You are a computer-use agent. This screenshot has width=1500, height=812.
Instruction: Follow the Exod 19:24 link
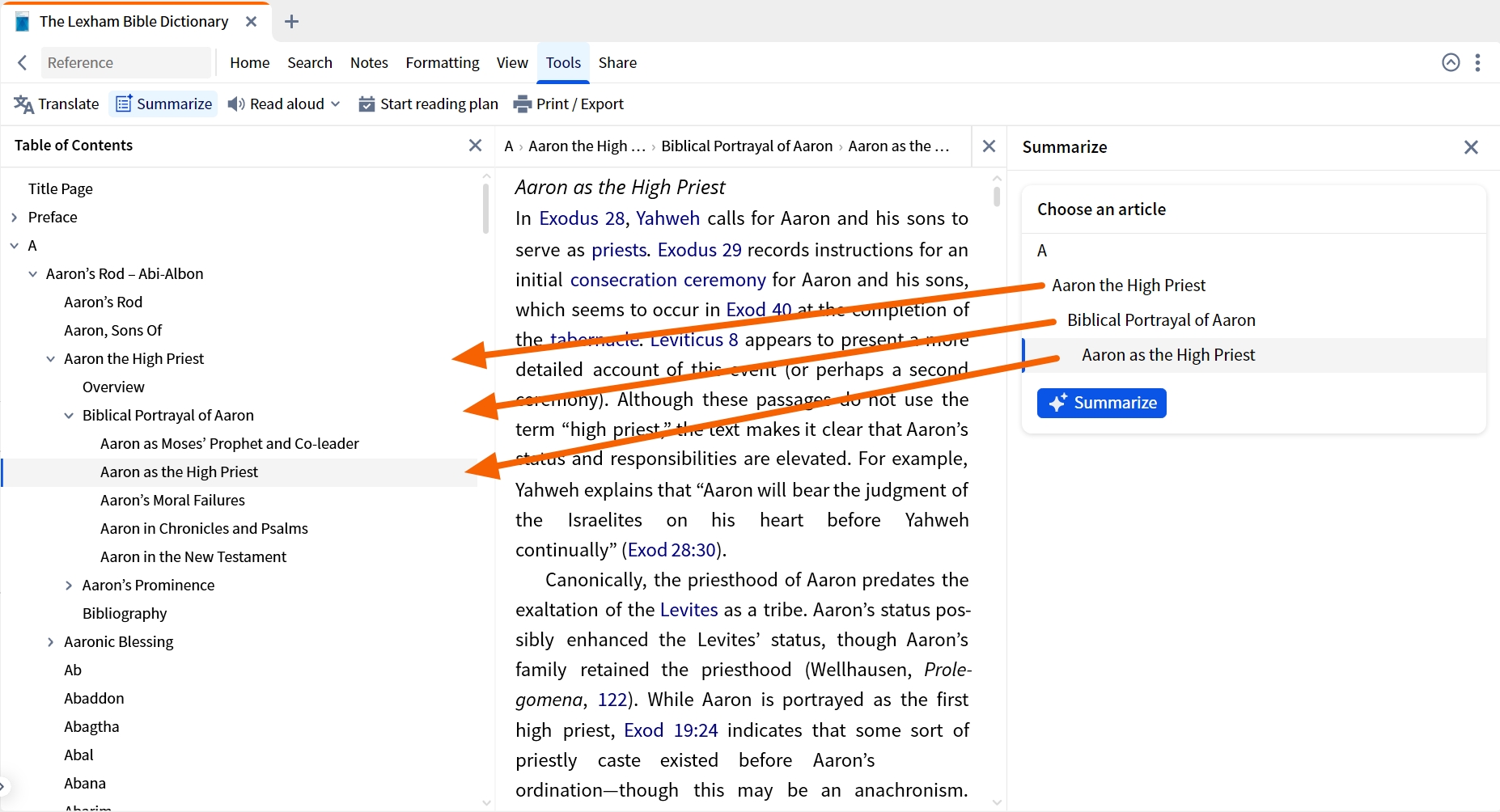(671, 730)
